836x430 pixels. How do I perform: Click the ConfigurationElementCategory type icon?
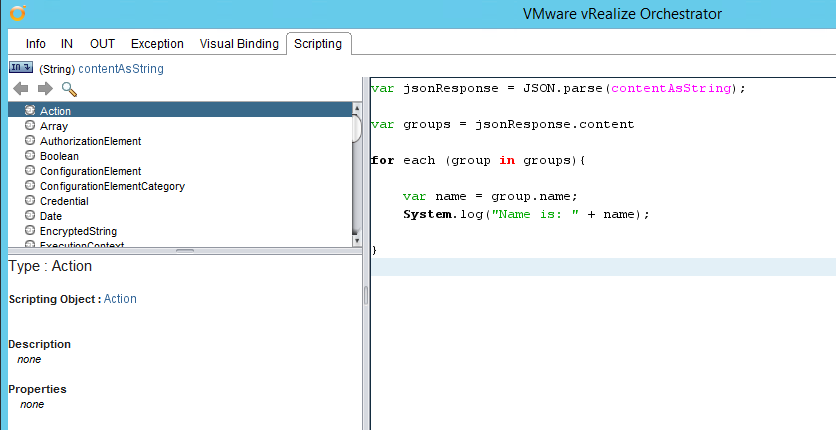coord(30,185)
